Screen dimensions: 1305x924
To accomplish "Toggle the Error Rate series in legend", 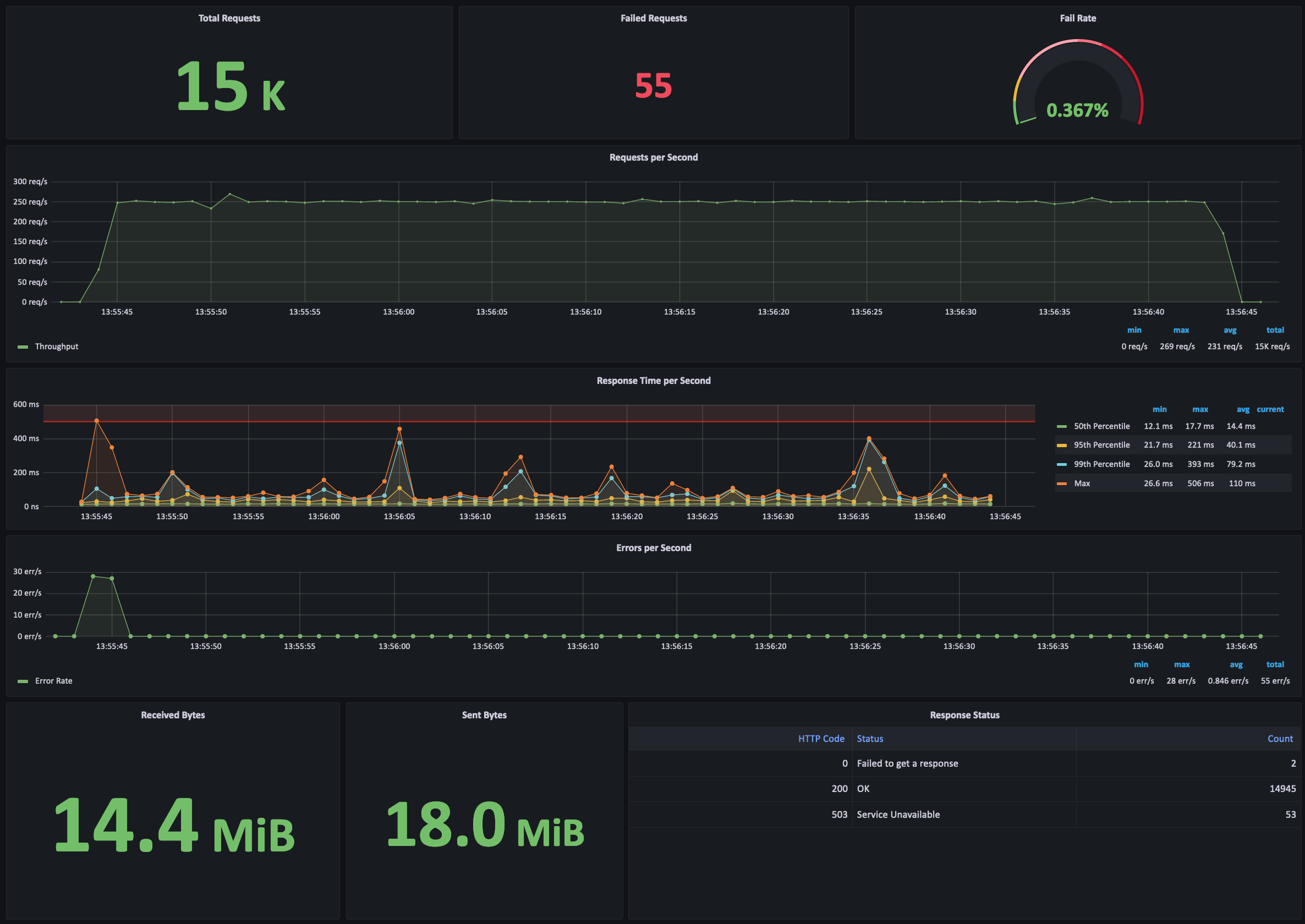I will click(53, 681).
